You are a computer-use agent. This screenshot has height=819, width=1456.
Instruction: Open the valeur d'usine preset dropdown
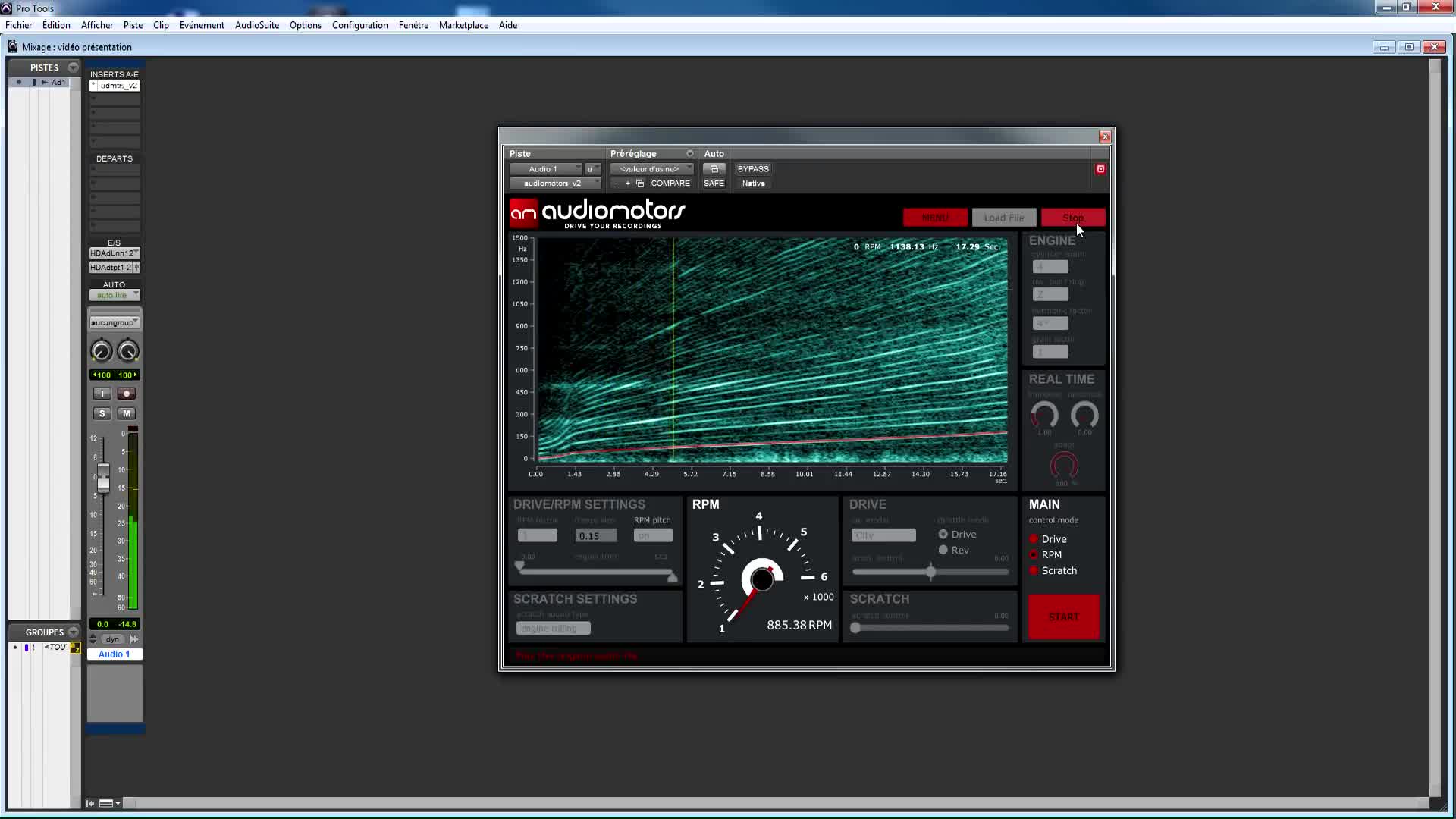pyautogui.click(x=651, y=169)
